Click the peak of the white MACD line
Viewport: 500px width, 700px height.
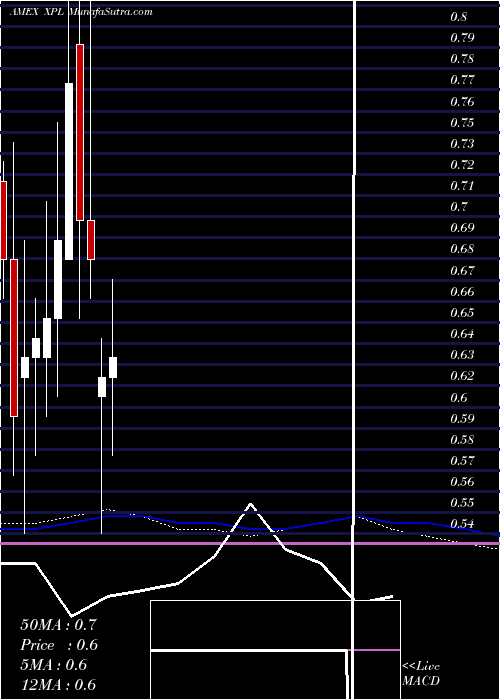pos(250,504)
